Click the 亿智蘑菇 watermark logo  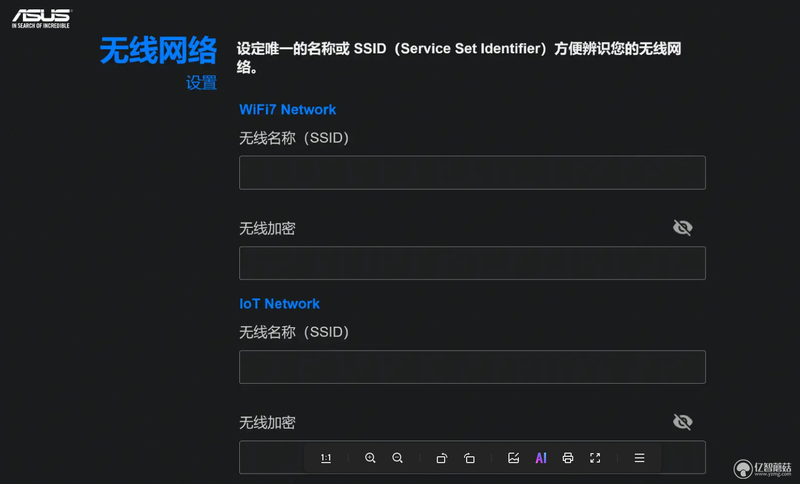[763, 468]
